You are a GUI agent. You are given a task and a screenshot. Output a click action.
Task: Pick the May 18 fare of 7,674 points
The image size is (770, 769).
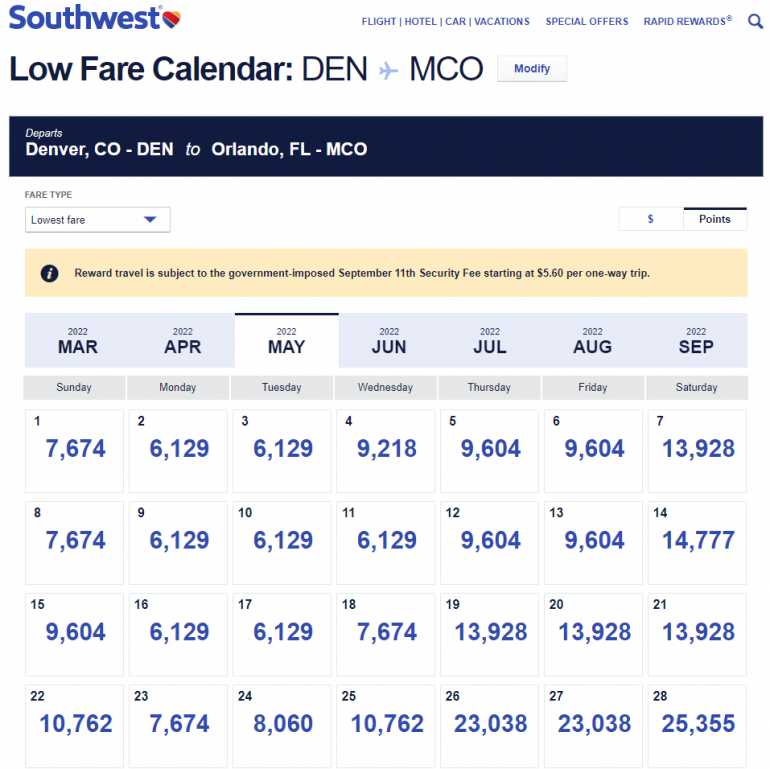tap(387, 633)
